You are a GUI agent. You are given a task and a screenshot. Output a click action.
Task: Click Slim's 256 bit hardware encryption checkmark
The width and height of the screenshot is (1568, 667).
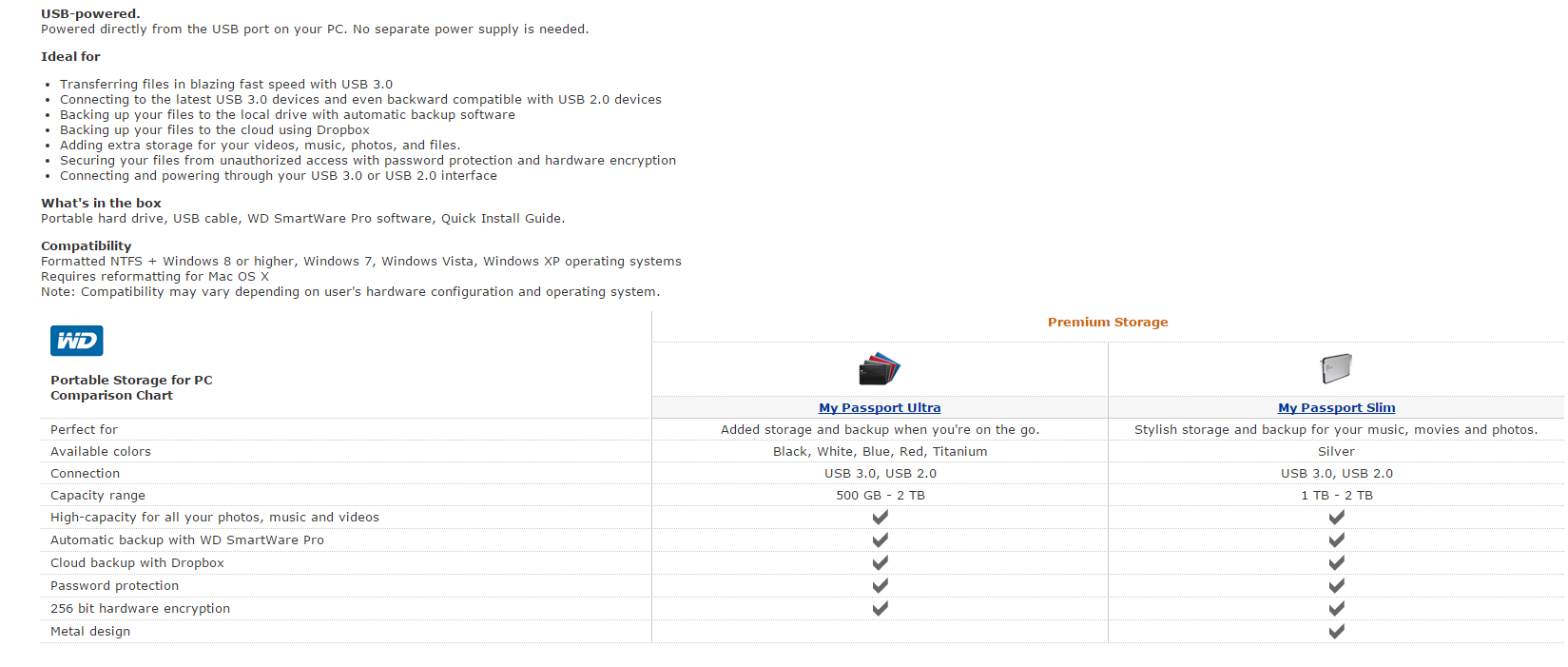(x=1337, y=608)
